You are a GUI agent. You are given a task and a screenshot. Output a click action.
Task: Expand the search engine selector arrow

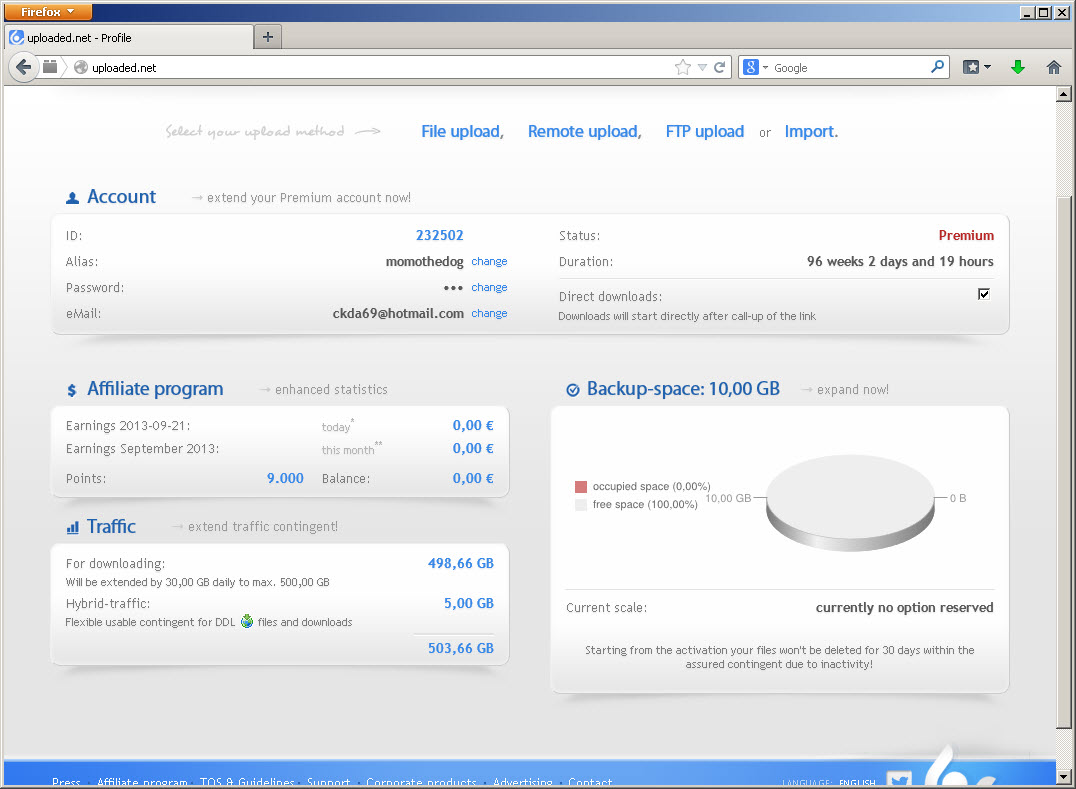(x=765, y=67)
